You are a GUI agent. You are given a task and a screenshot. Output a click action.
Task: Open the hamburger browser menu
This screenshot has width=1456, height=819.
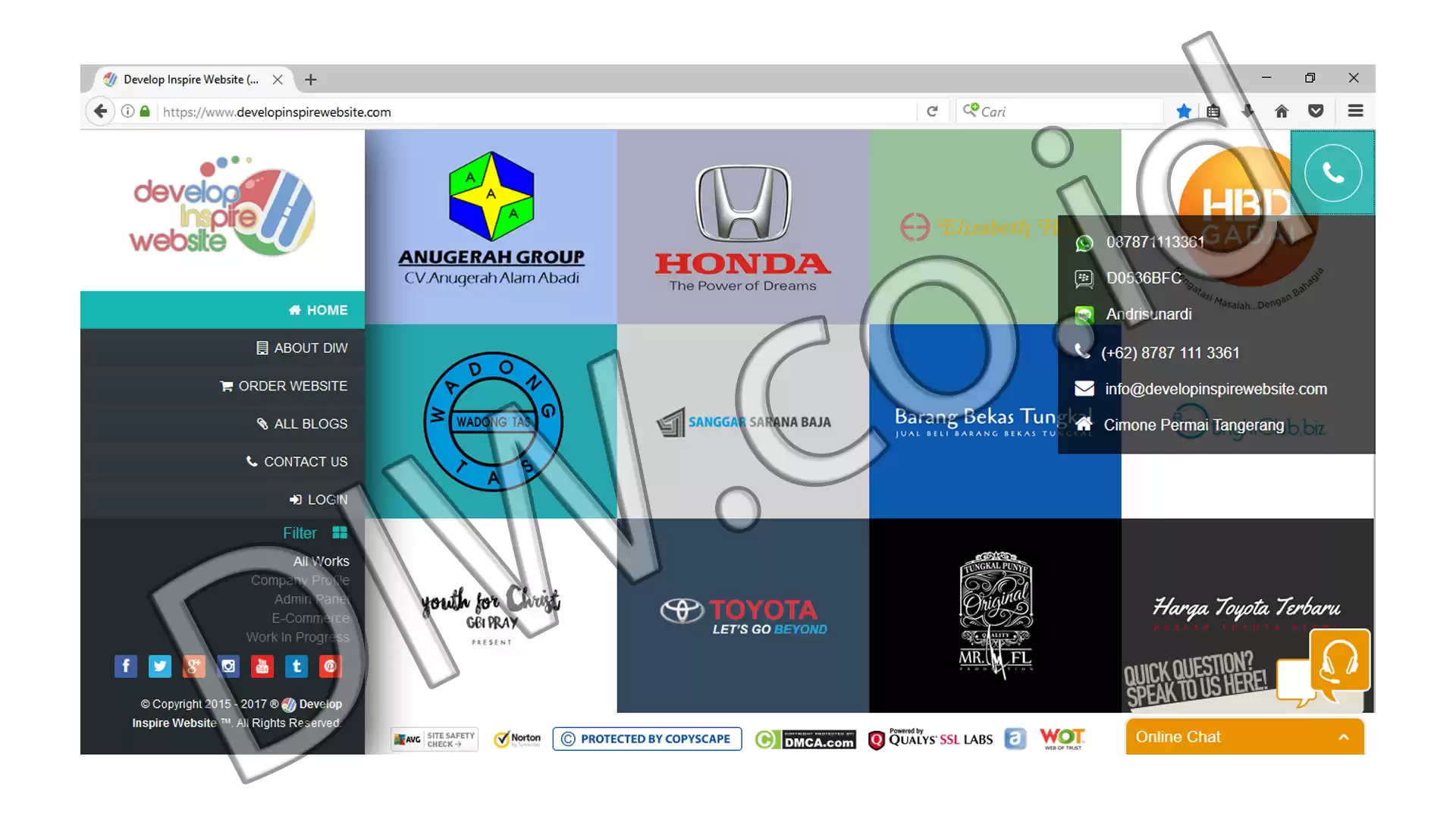(1355, 111)
